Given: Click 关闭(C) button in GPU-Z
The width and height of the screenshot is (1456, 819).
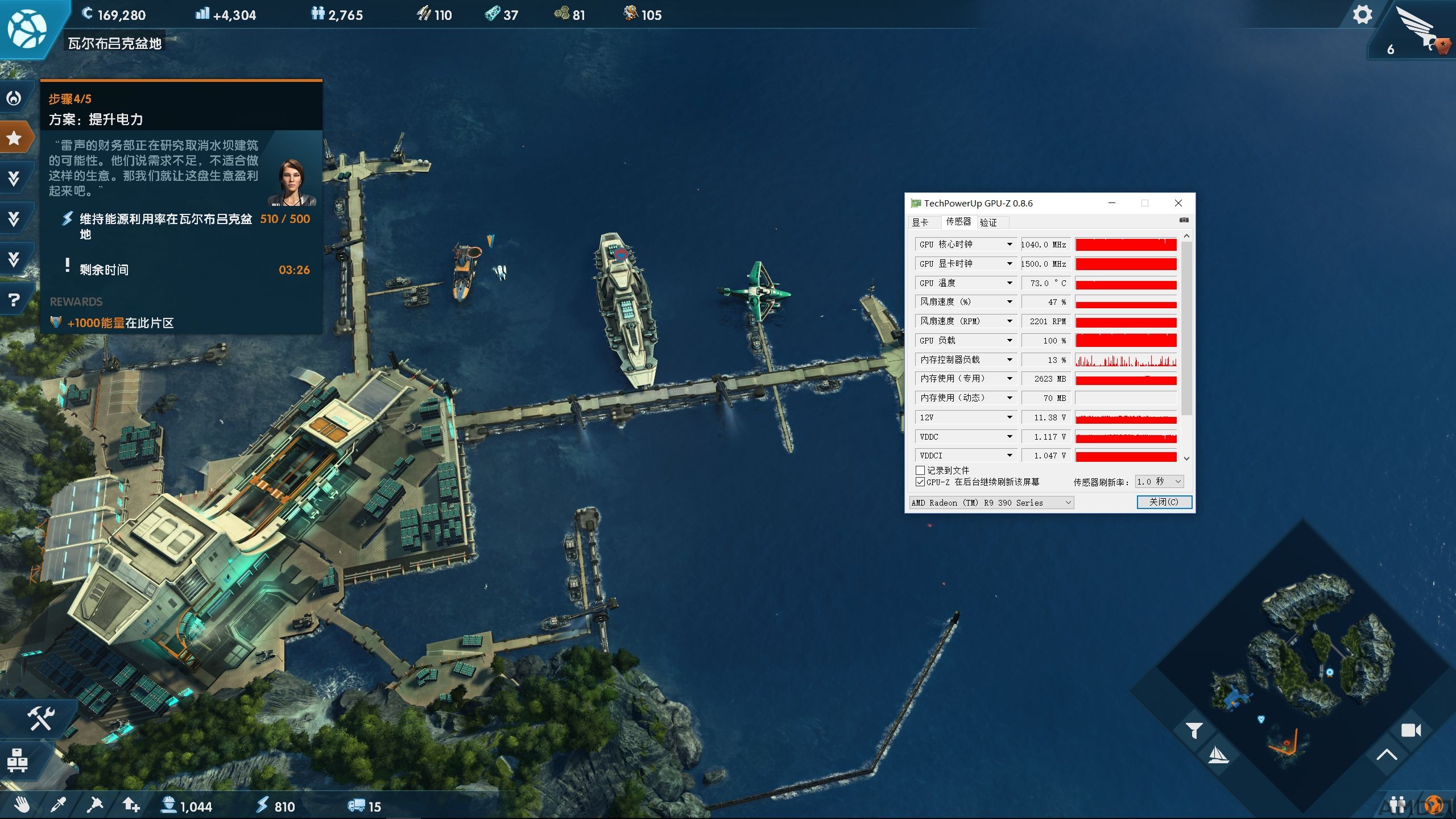Looking at the screenshot, I should pyautogui.click(x=1164, y=502).
